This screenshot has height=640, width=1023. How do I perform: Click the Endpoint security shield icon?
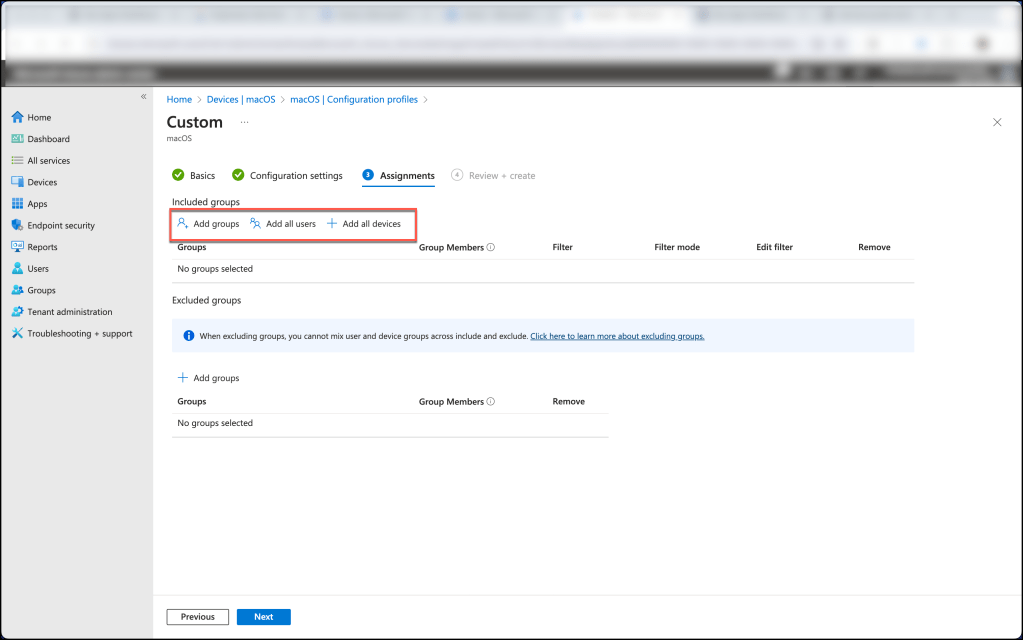(x=17, y=225)
